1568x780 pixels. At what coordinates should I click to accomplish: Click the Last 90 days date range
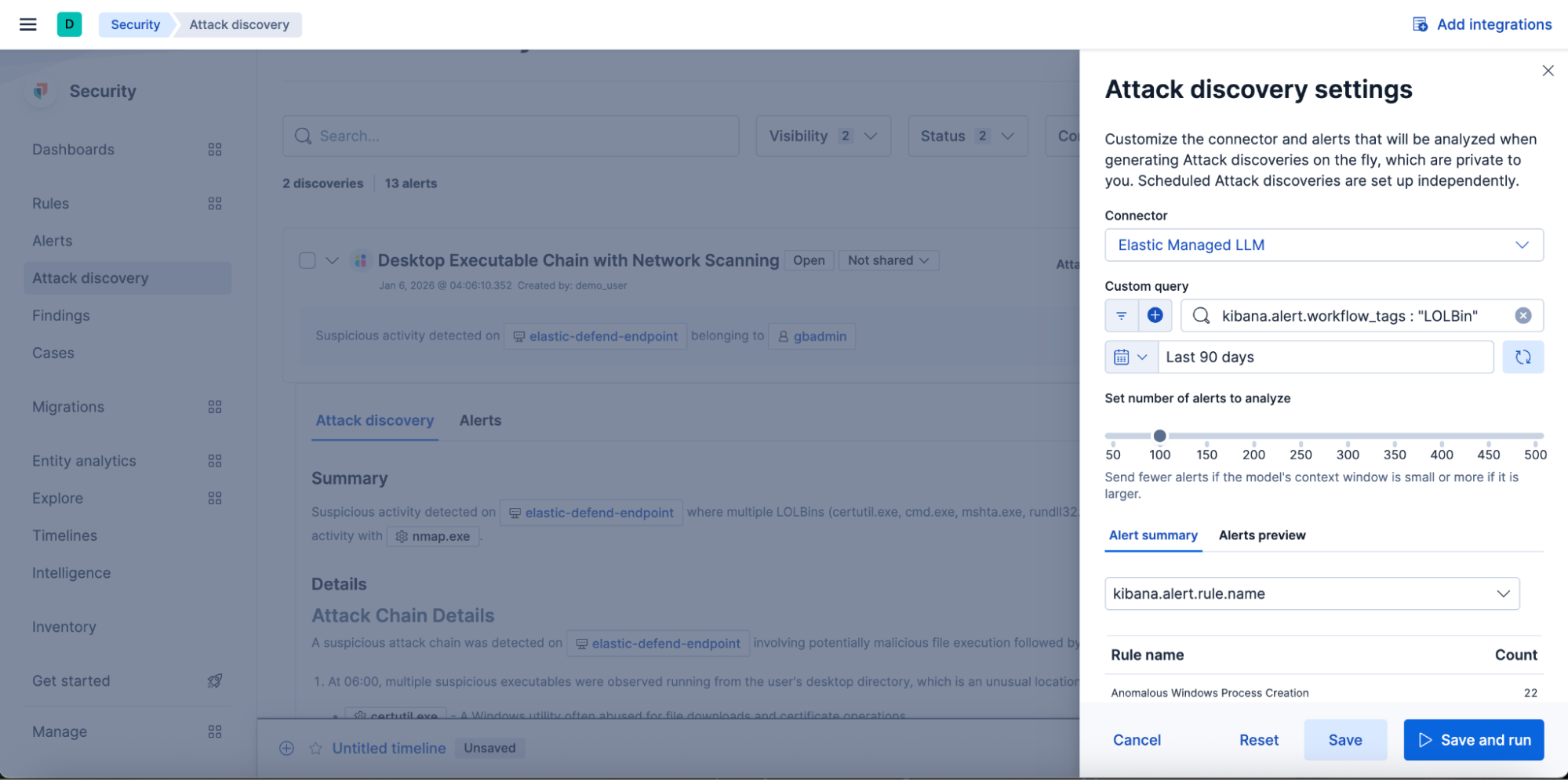(x=1326, y=357)
